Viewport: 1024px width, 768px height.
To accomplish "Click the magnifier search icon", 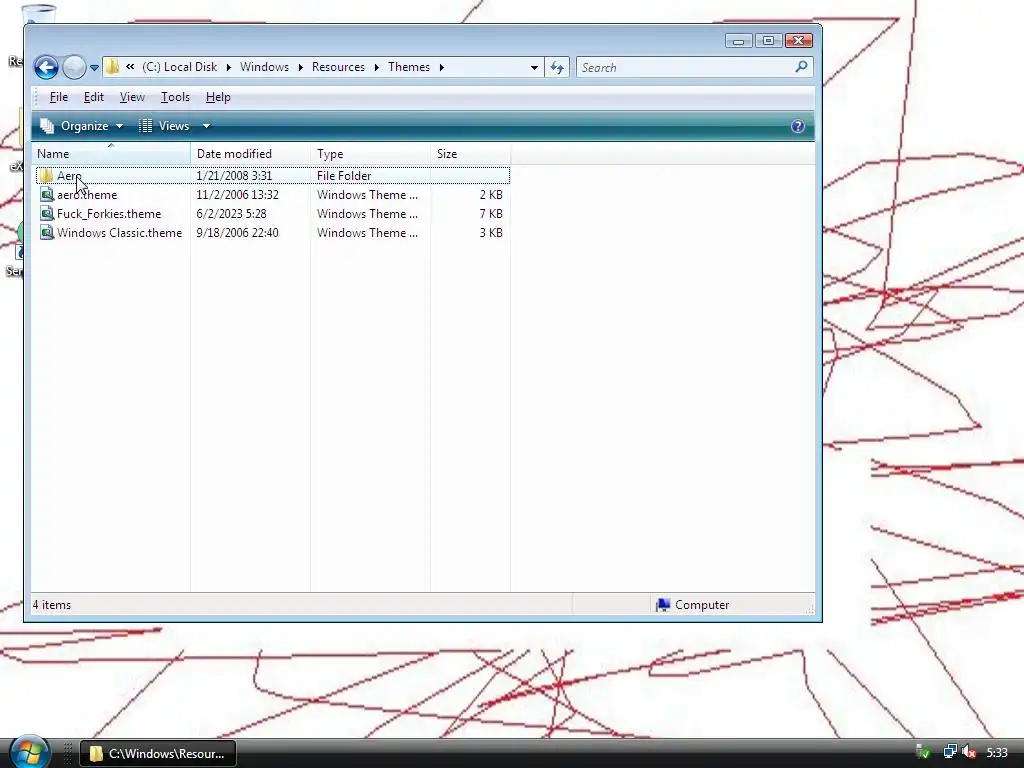I will coord(801,67).
